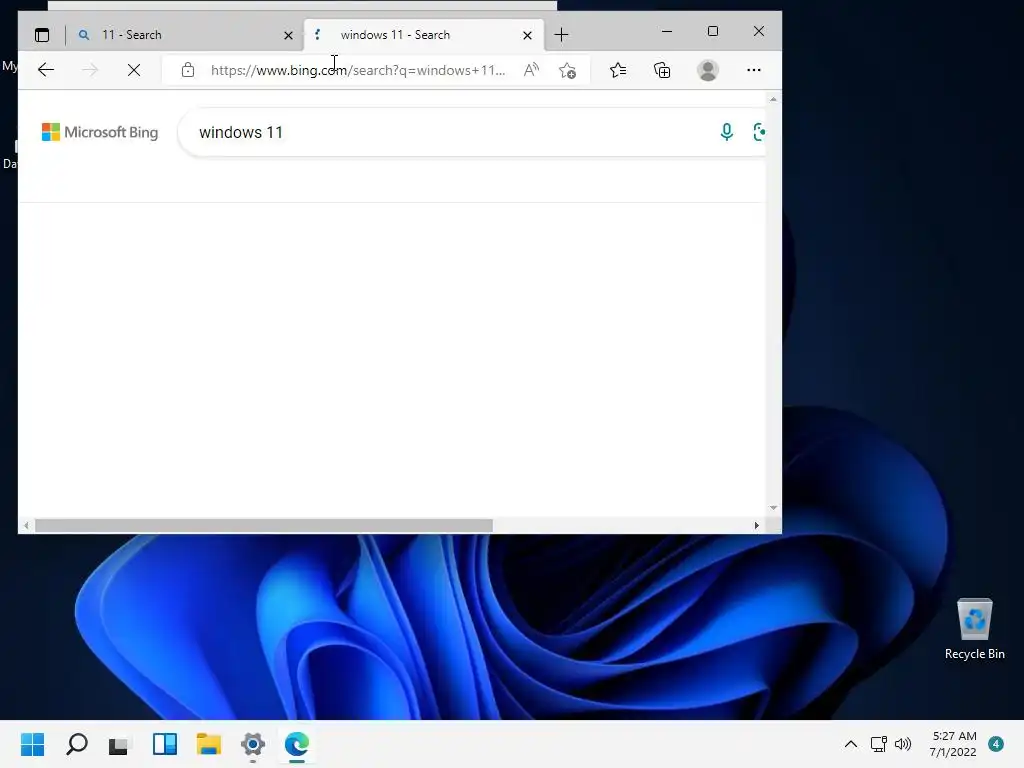Image resolution: width=1024 pixels, height=768 pixels.
Task: Close the "11 - Search" tab
Action: [x=288, y=35]
